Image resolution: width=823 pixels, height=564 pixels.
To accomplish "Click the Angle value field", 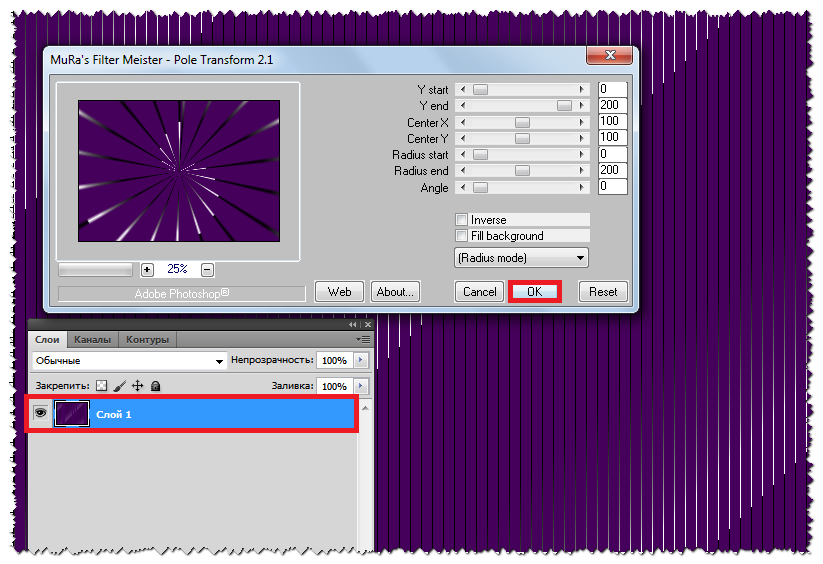I will [x=613, y=186].
